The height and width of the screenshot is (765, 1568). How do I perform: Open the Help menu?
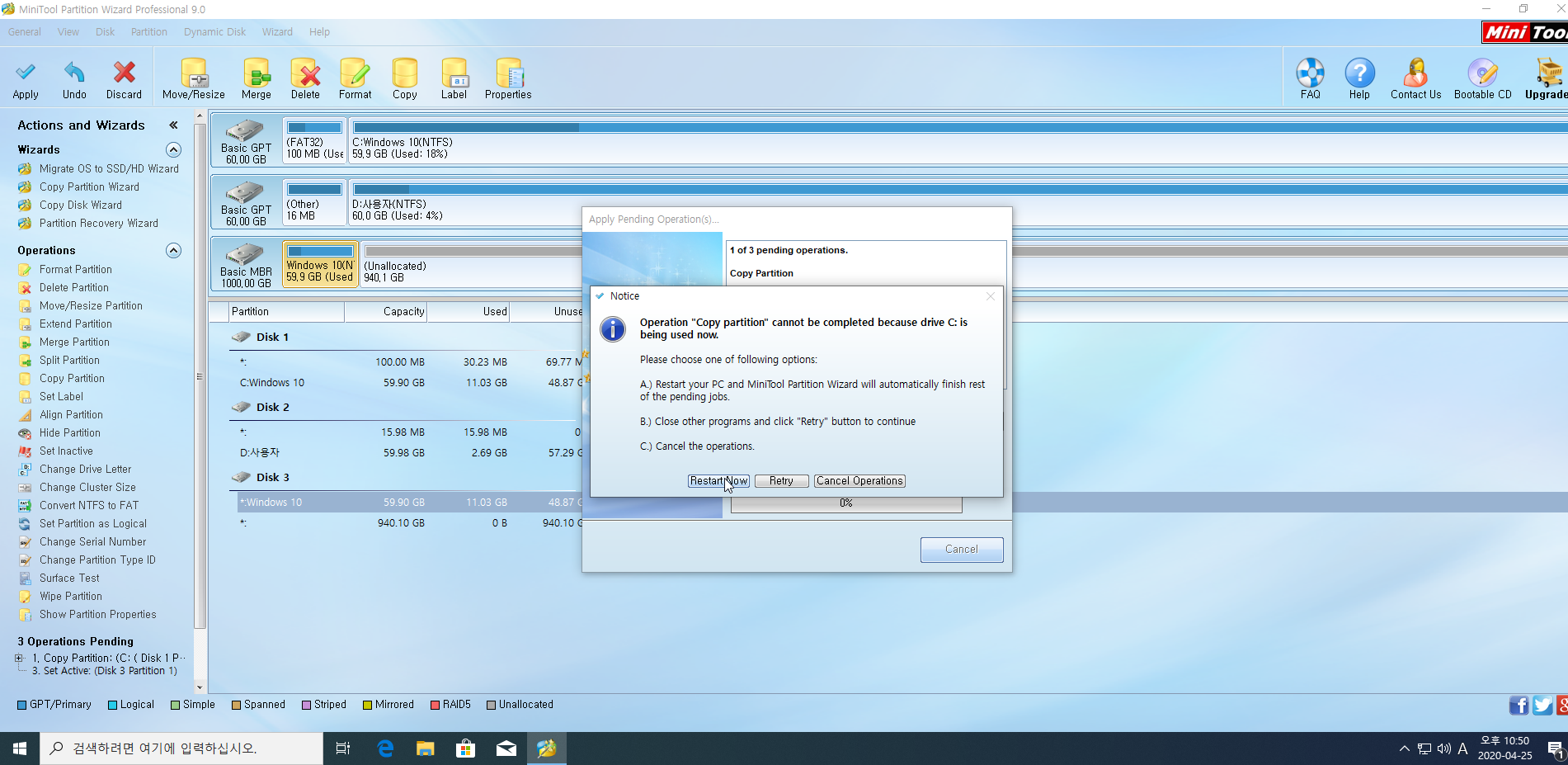319,32
